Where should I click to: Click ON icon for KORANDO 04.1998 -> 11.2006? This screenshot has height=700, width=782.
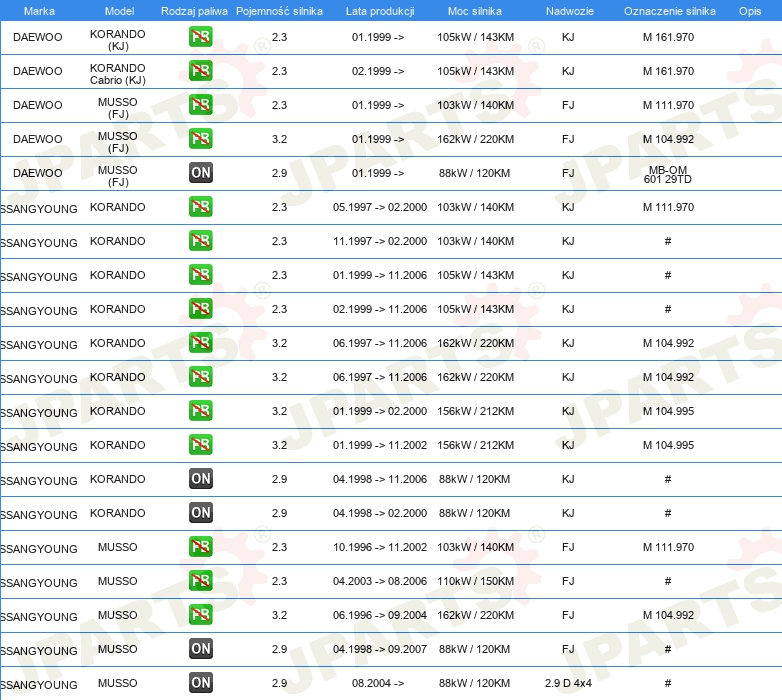[200, 479]
